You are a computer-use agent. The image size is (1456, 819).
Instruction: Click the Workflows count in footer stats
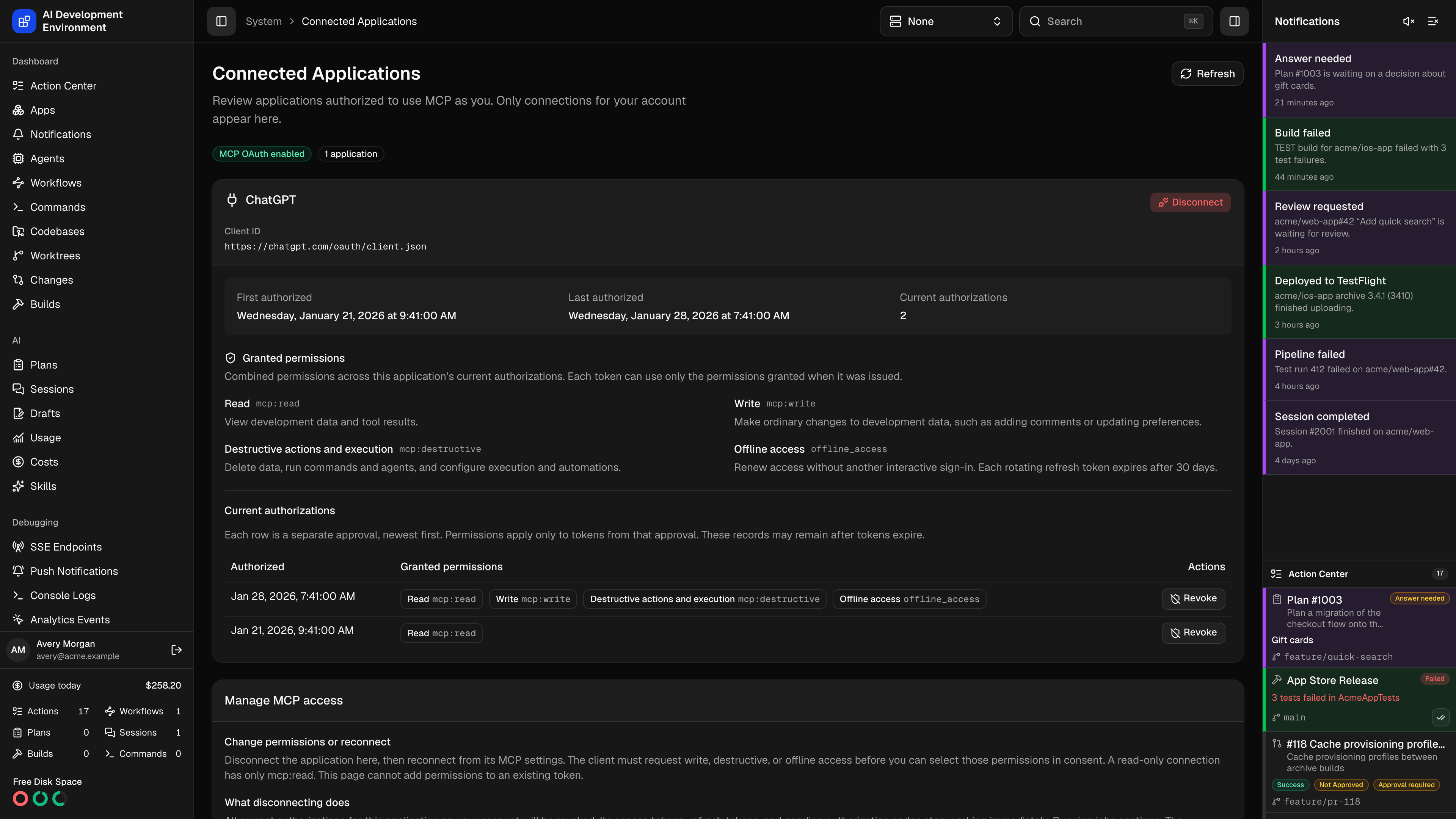pyautogui.click(x=178, y=711)
